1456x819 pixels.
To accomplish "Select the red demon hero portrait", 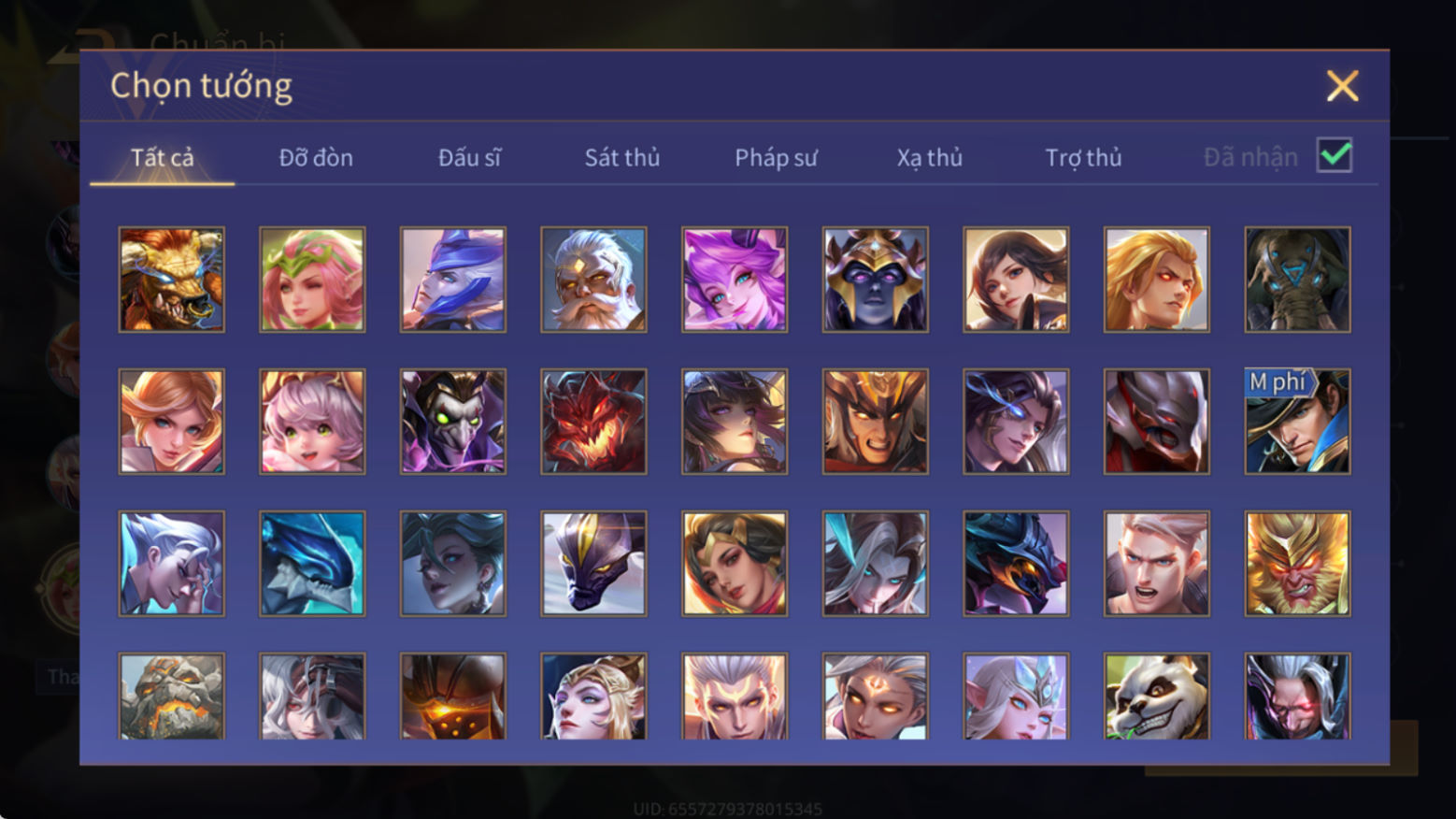I will pos(593,421).
